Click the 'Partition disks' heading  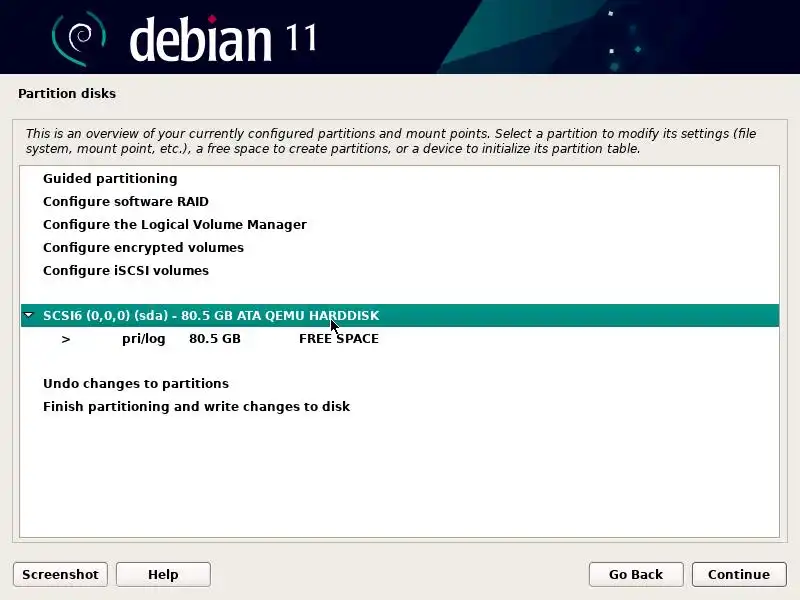click(x=67, y=93)
